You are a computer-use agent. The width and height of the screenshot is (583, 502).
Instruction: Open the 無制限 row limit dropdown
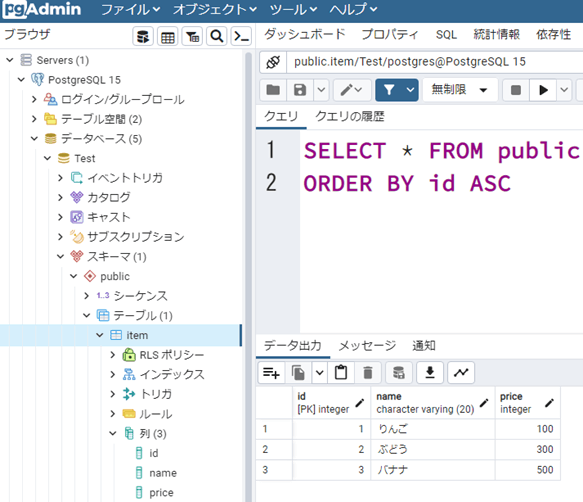coord(460,90)
